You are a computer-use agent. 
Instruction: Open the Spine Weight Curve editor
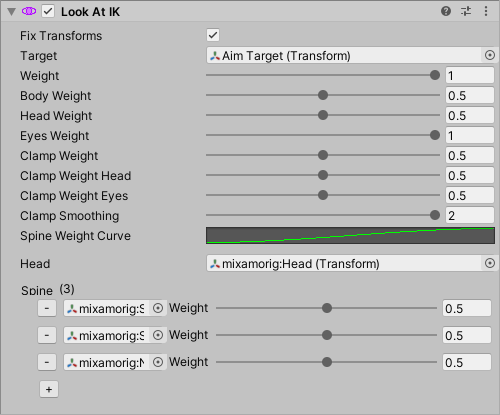350,236
